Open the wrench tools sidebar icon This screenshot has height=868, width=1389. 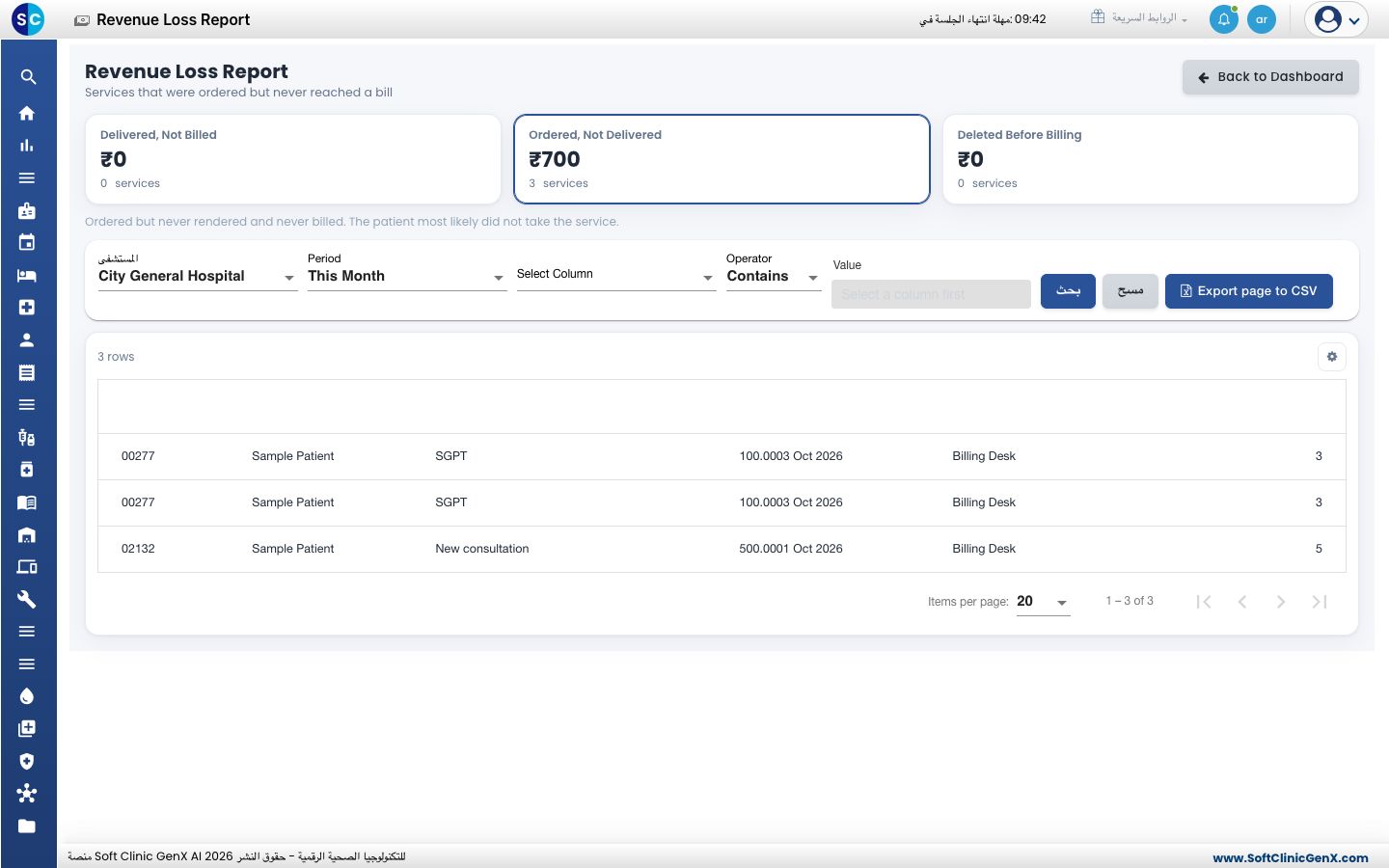point(27,599)
